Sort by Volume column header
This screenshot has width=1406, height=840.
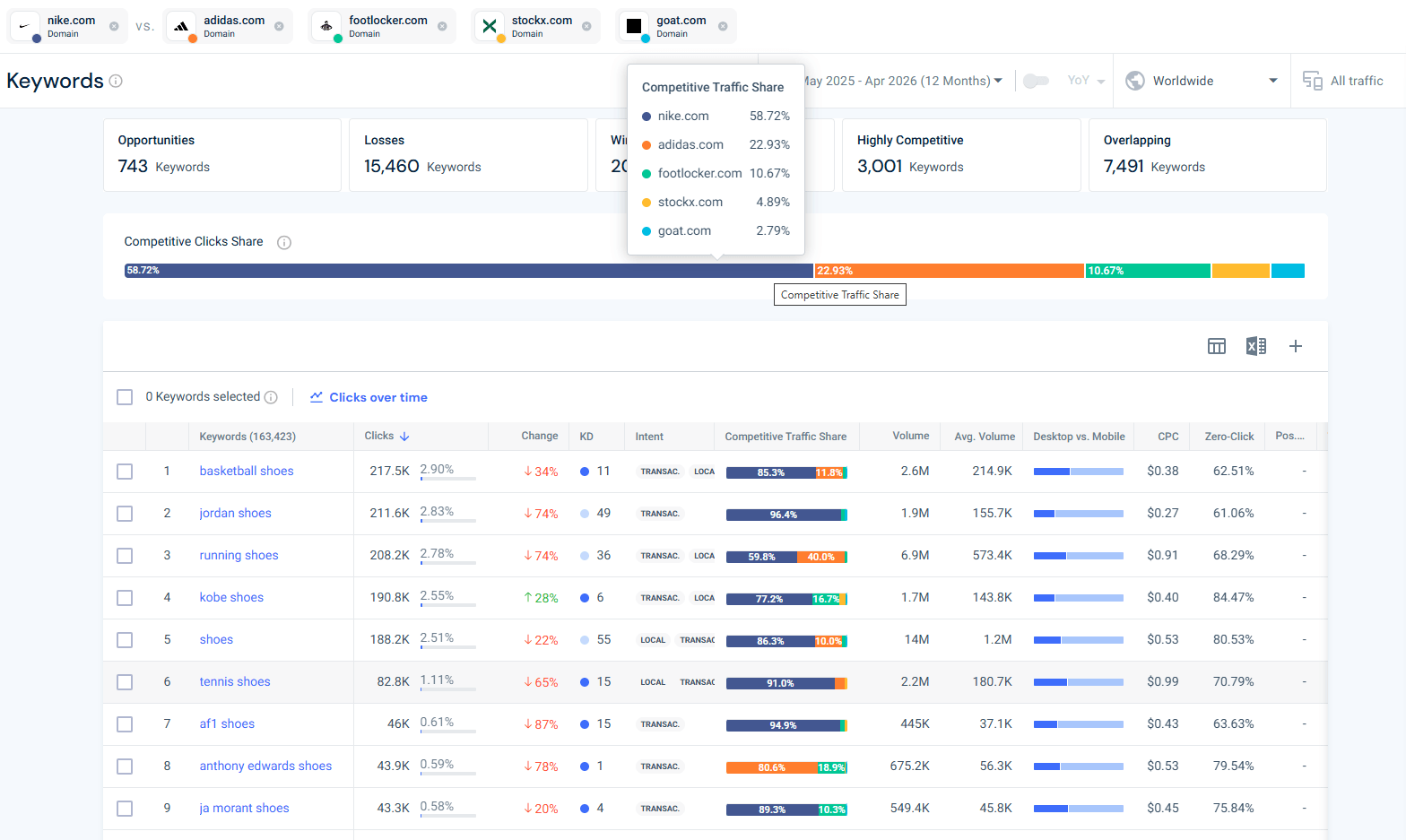(911, 436)
